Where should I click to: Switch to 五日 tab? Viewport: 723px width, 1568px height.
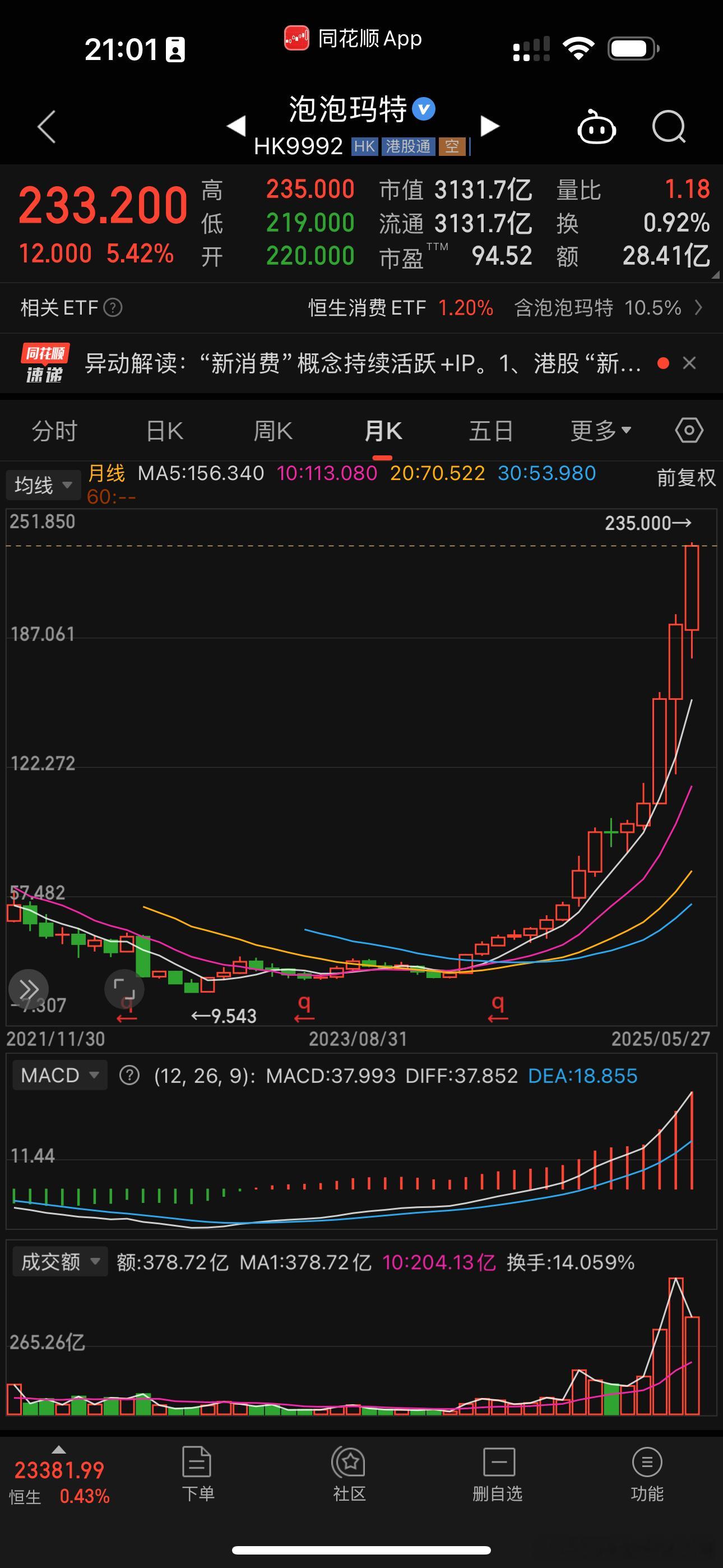[x=491, y=431]
